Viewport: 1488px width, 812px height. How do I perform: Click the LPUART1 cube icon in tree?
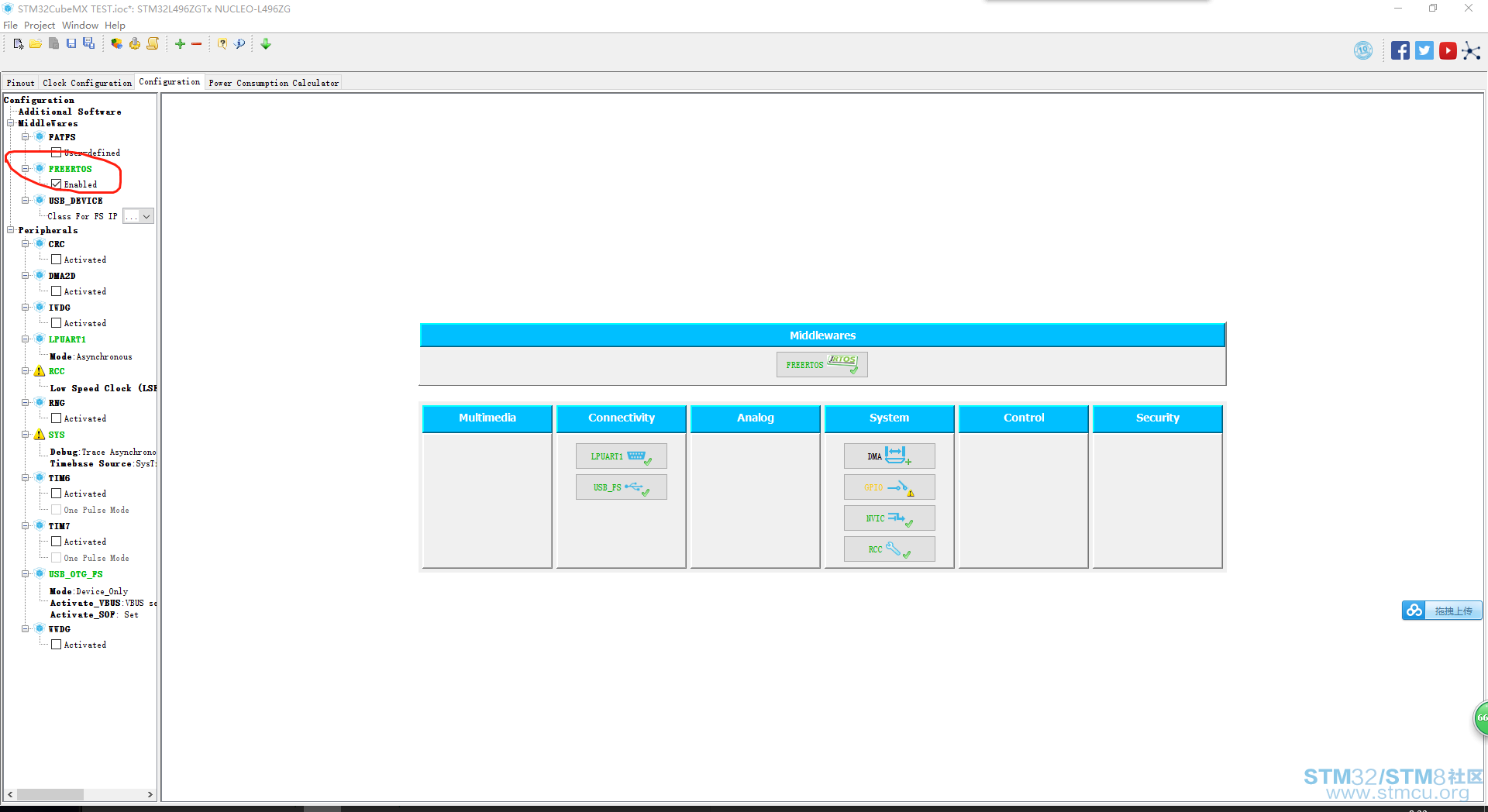tap(40, 339)
